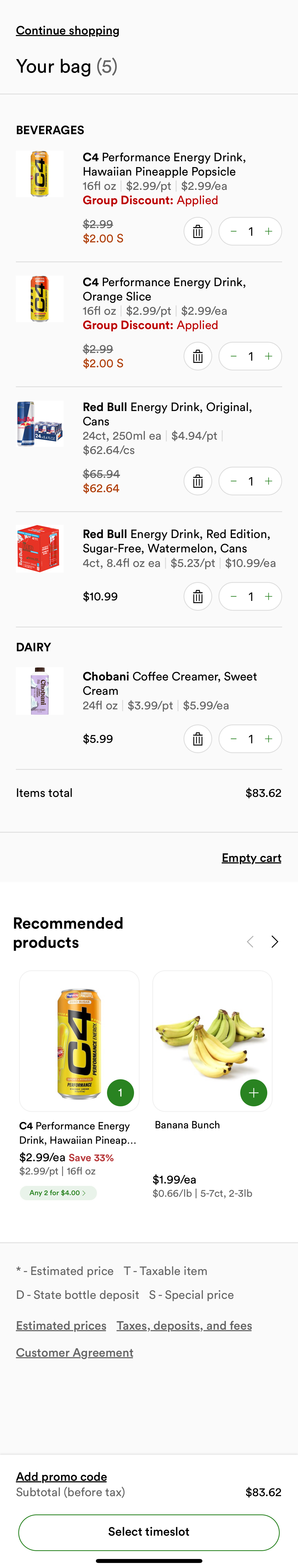
Task: Trash the Red Bull Original 24-pack
Action: point(198,481)
